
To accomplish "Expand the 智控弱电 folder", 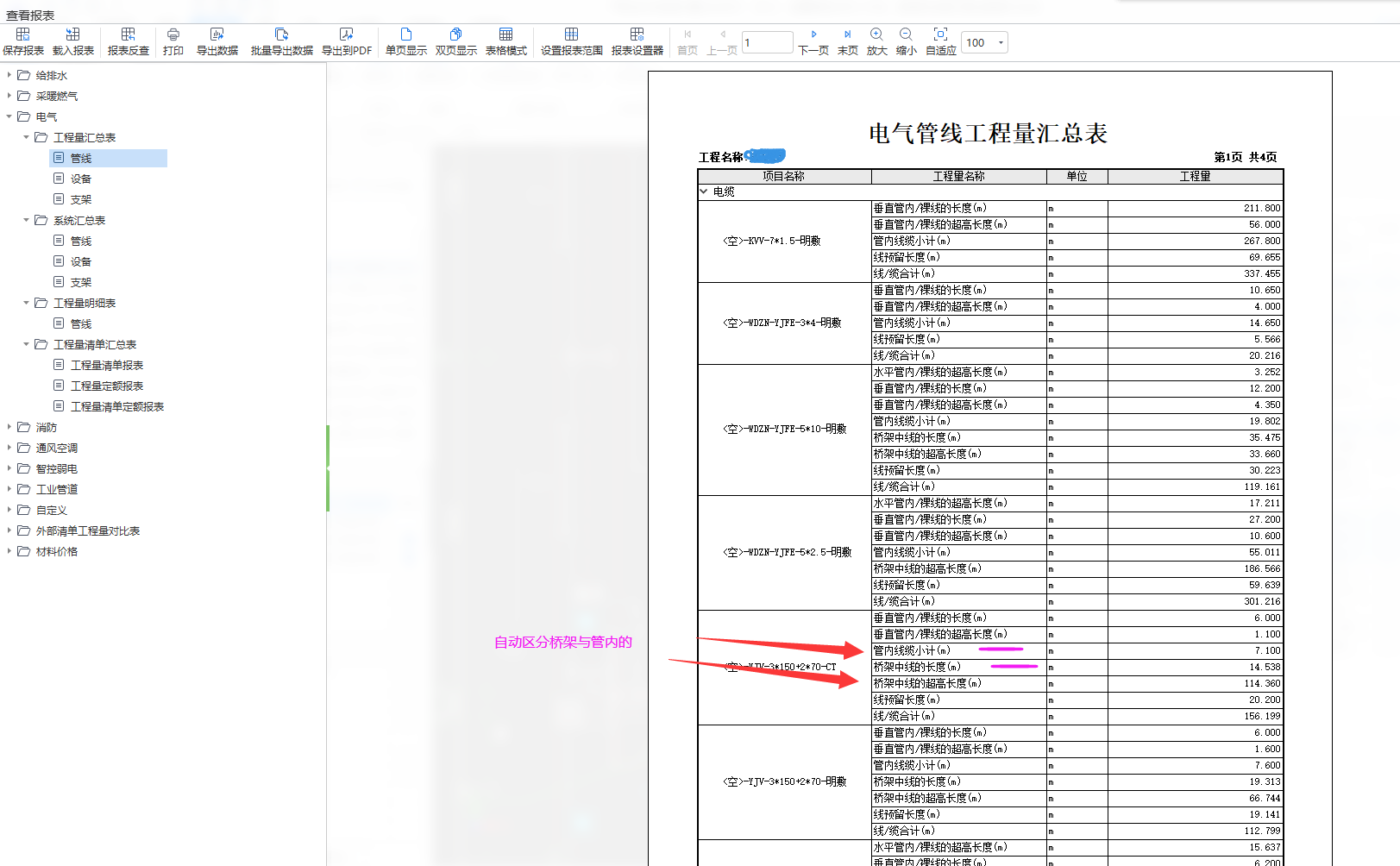I will click(9, 468).
